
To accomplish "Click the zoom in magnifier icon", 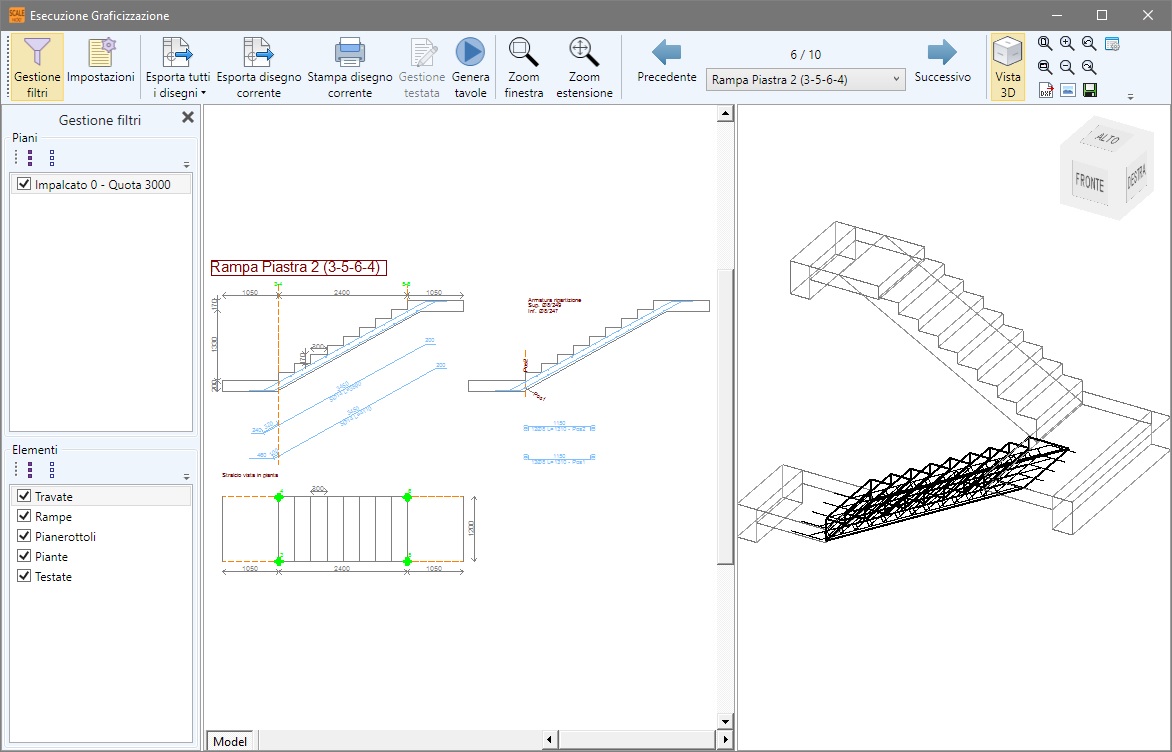I will [x=1067, y=44].
